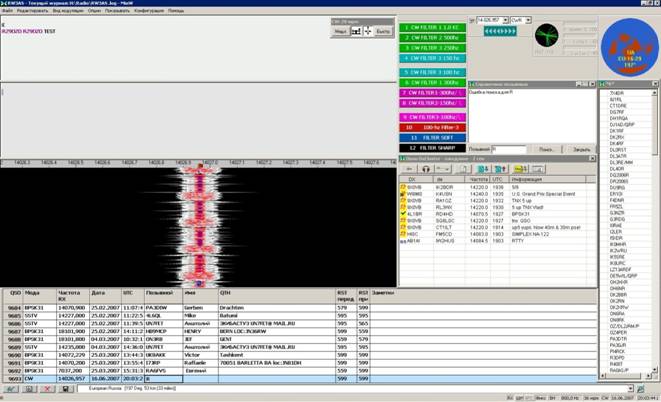Expand the European Russia info dropdown
The width and height of the screenshot is (661, 402).
pyautogui.click(x=631, y=389)
